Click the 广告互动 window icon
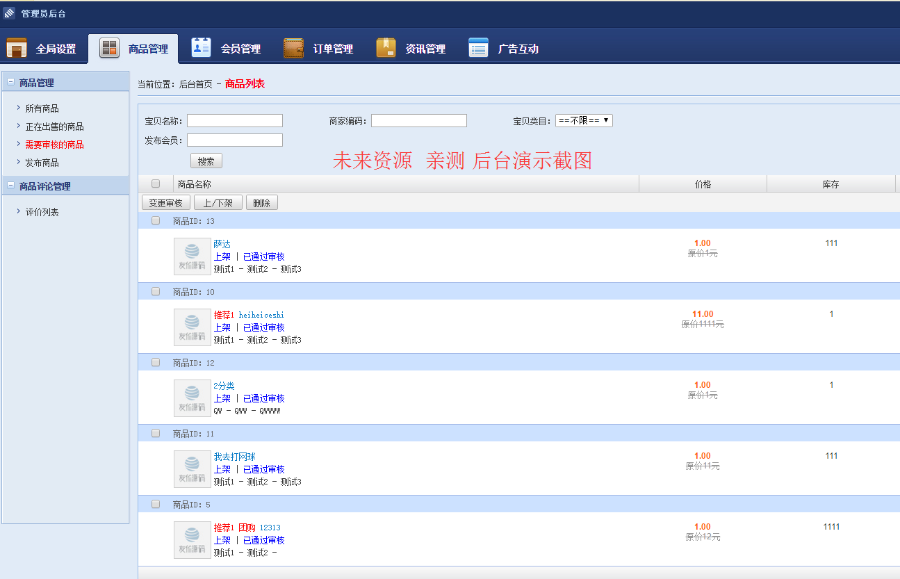This screenshot has width=900, height=579. (x=478, y=48)
